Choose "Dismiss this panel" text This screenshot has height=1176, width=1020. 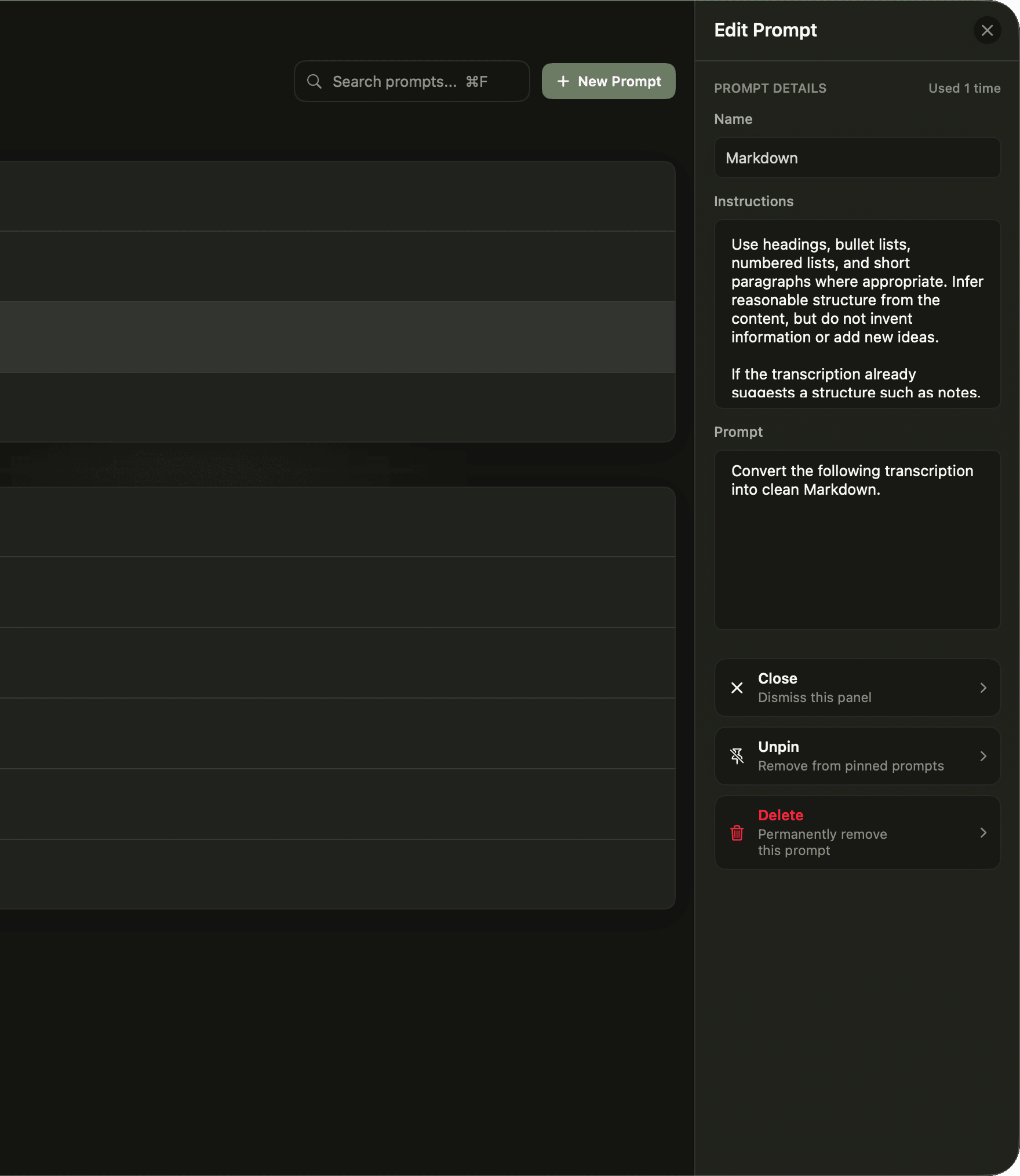tap(814, 697)
